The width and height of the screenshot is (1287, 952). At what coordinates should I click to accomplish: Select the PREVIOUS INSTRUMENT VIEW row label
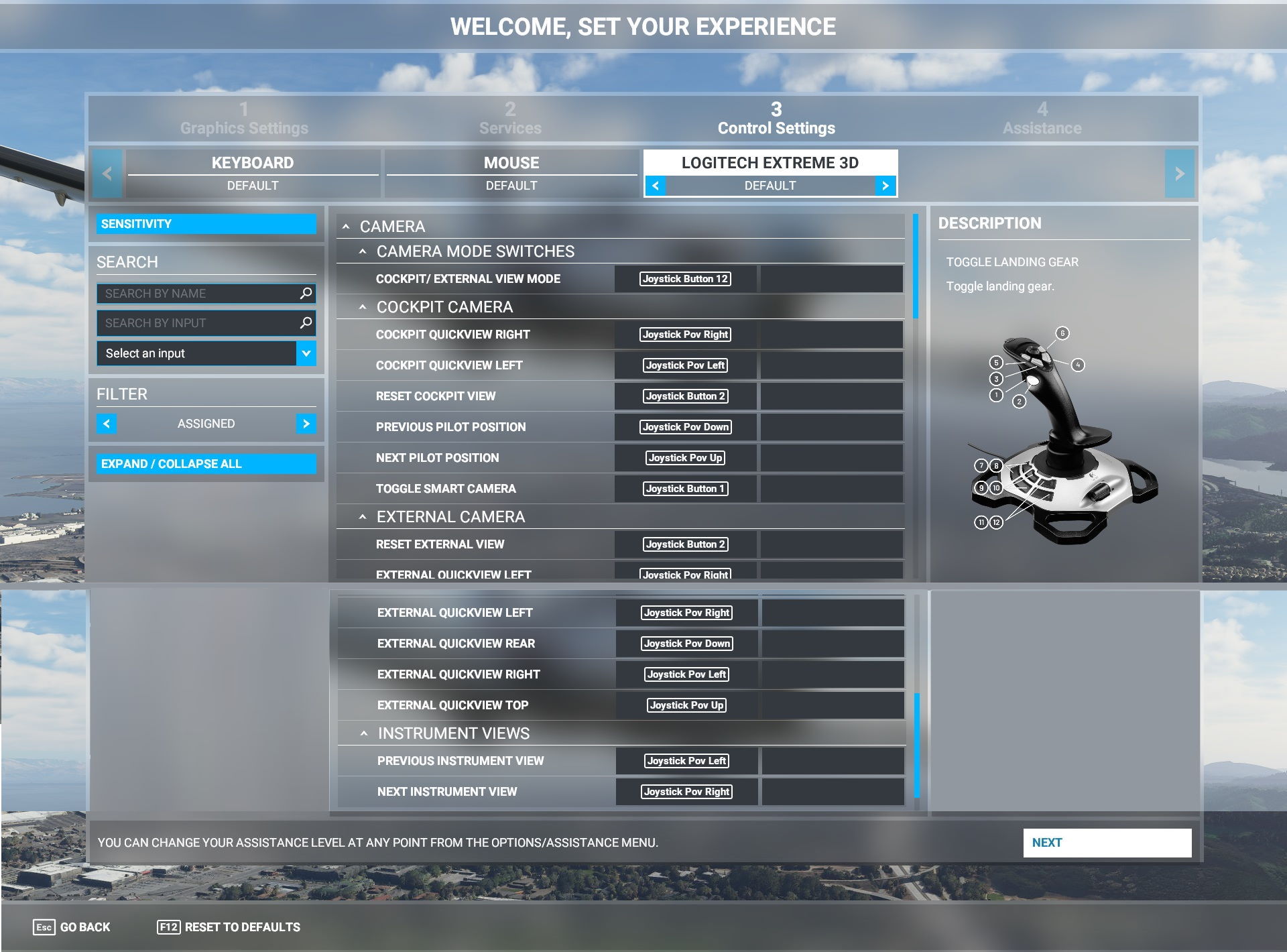click(461, 761)
